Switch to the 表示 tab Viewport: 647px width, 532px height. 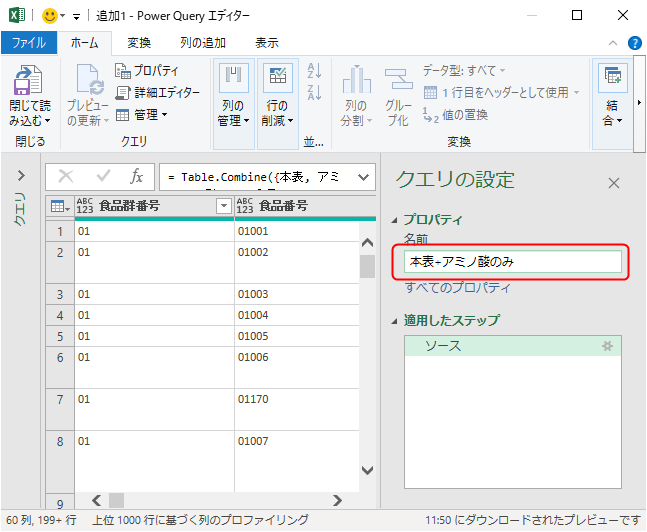click(267, 43)
